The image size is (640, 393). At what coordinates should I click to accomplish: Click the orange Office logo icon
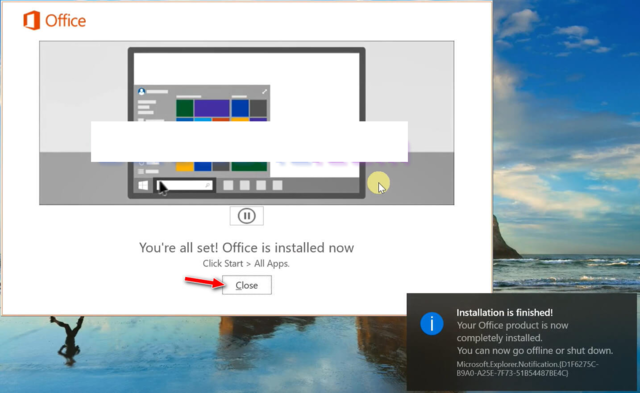(x=31, y=20)
